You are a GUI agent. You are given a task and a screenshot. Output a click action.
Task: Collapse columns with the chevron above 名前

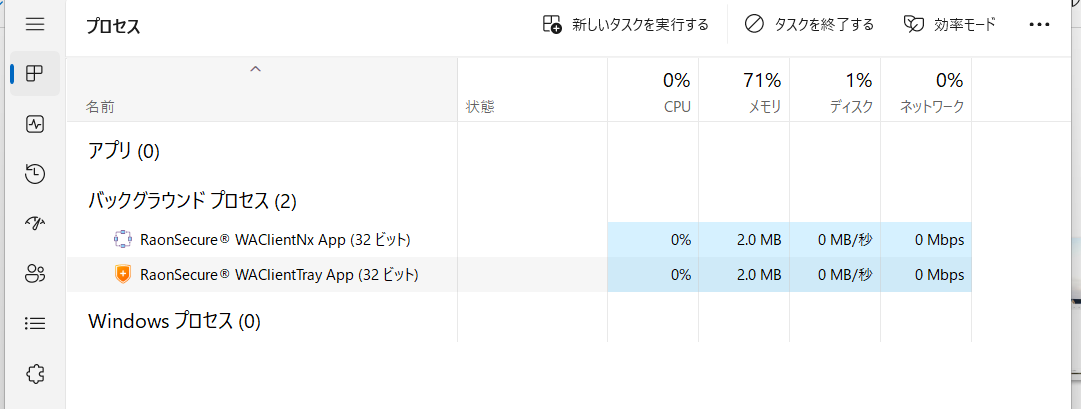(x=255, y=69)
